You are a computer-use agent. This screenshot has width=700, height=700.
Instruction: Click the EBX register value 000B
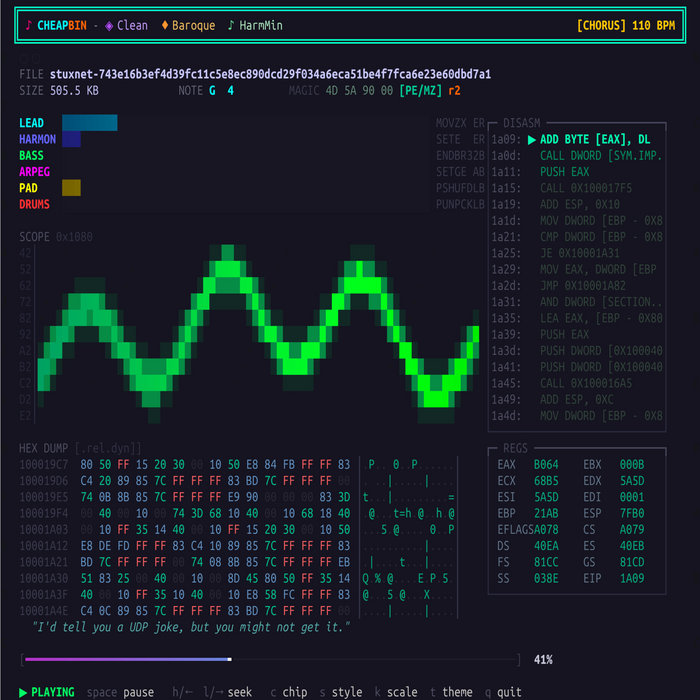[x=632, y=465]
